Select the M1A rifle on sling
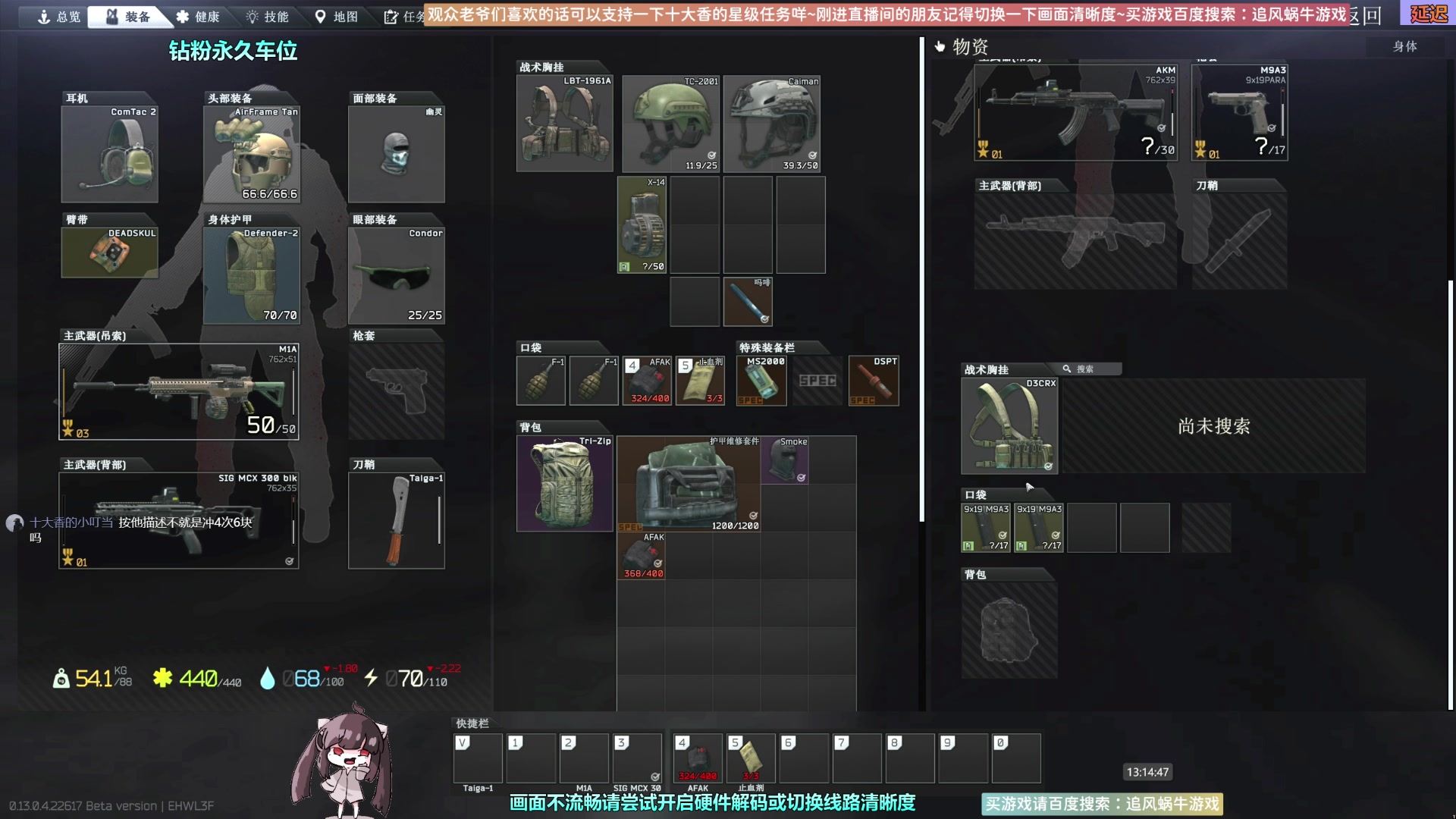Viewport: 1456px width, 819px height. (179, 391)
